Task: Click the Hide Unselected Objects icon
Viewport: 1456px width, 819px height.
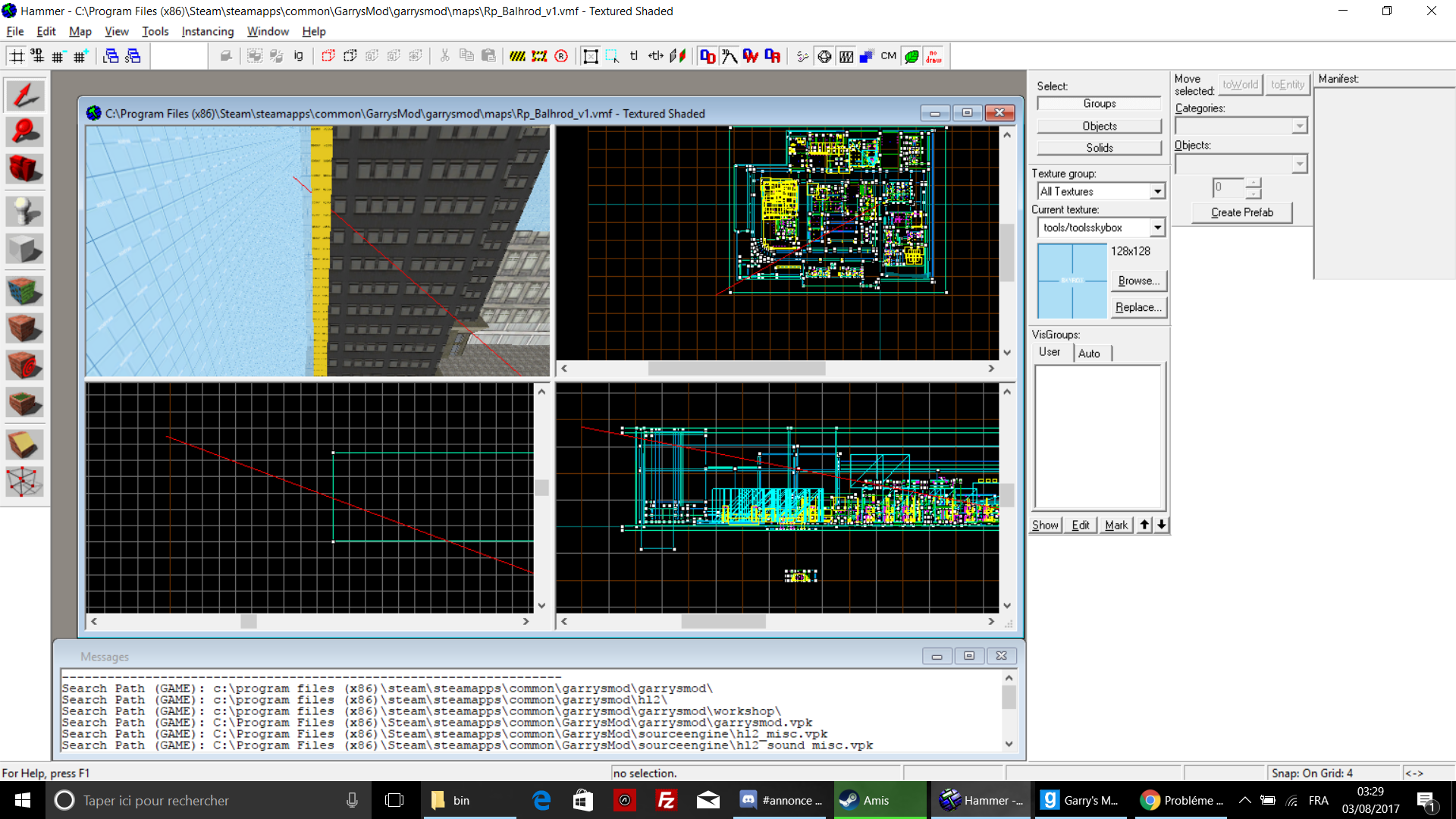Action: pyautogui.click(x=350, y=56)
